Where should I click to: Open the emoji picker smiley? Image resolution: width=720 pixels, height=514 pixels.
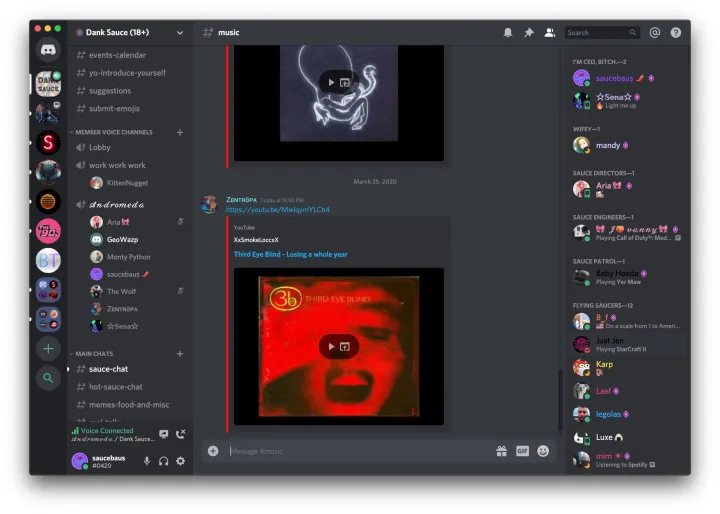(x=543, y=451)
